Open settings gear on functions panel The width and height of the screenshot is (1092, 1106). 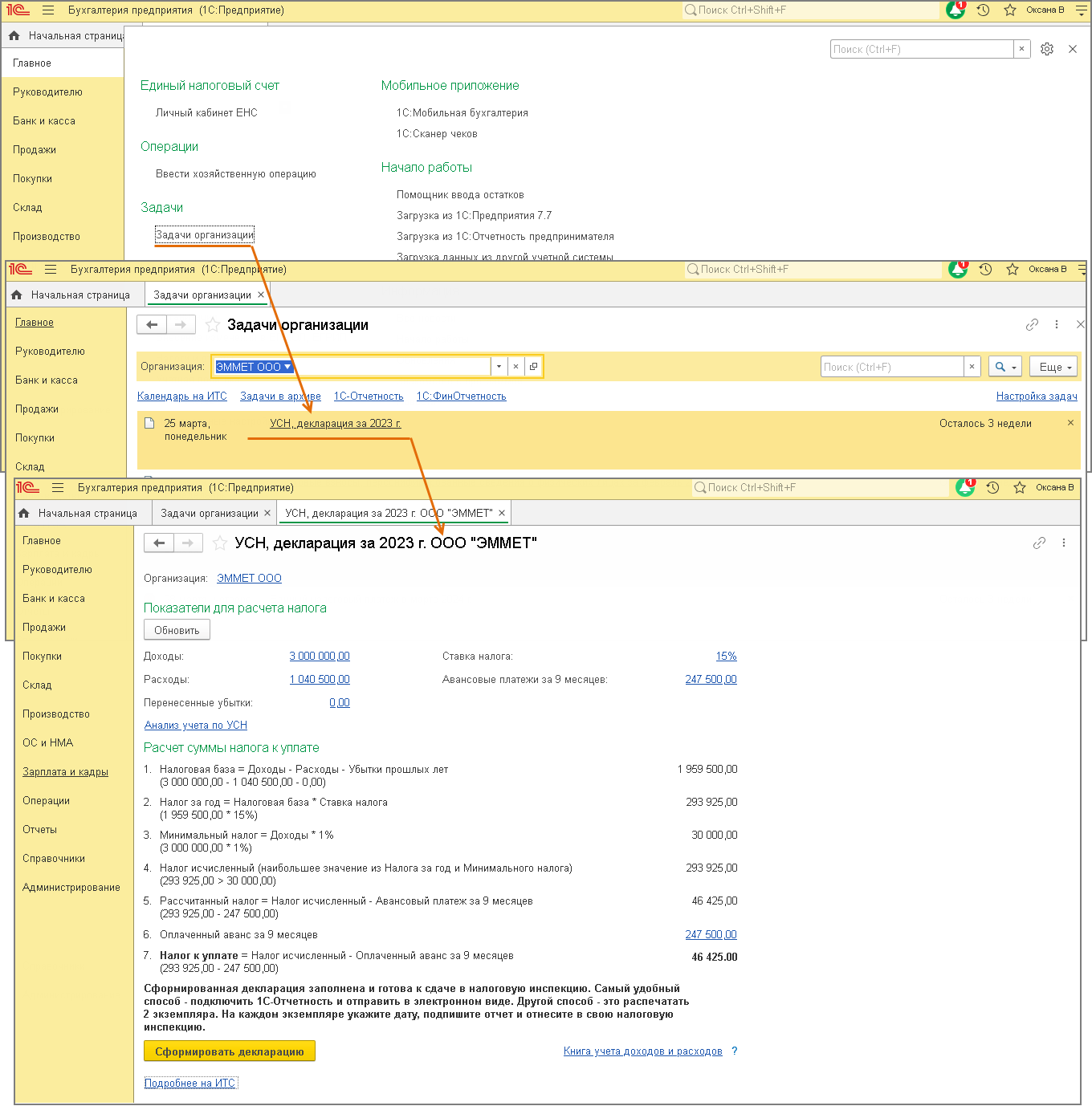pos(1047,49)
